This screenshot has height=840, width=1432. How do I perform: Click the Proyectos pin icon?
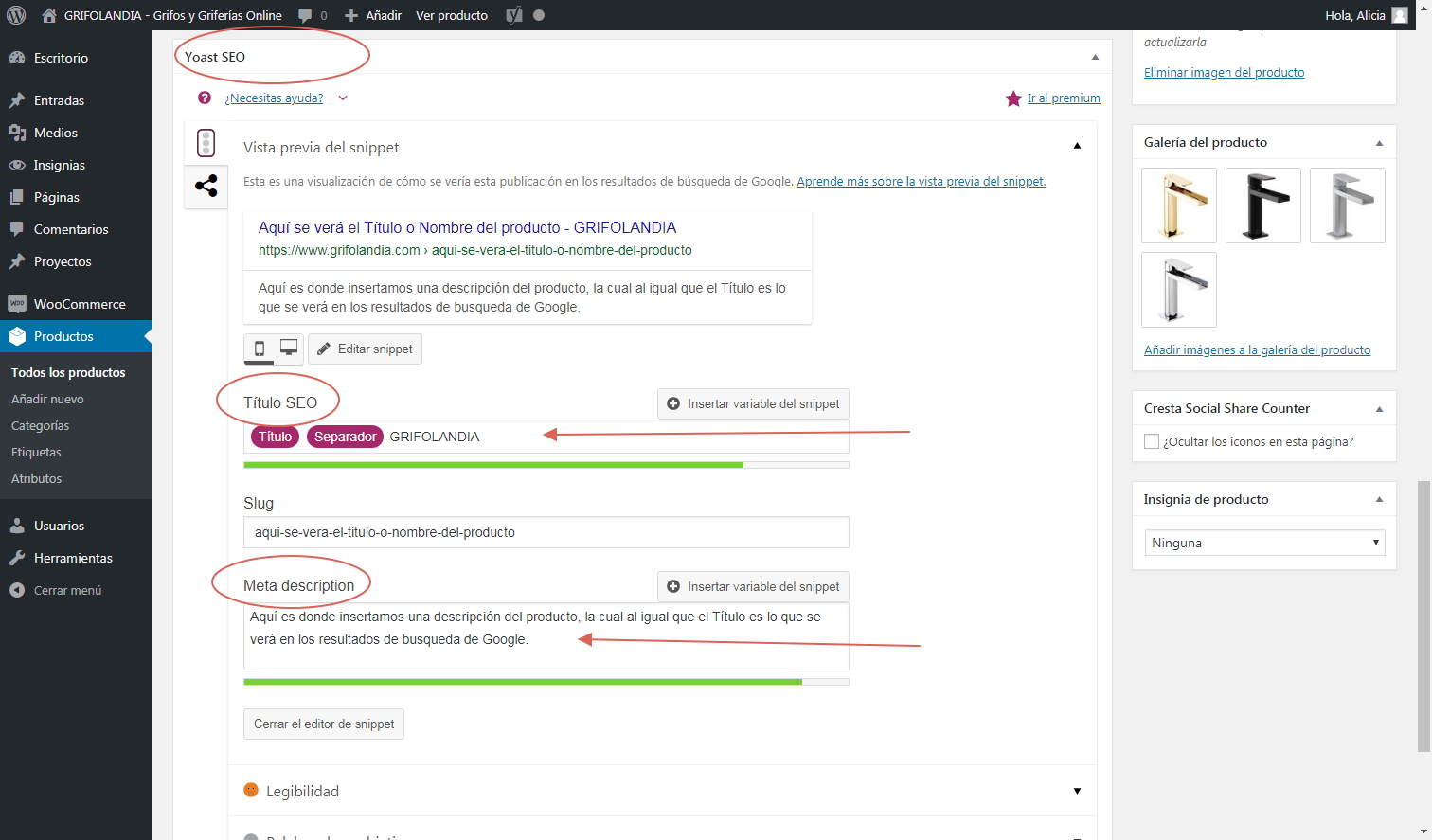click(17, 261)
